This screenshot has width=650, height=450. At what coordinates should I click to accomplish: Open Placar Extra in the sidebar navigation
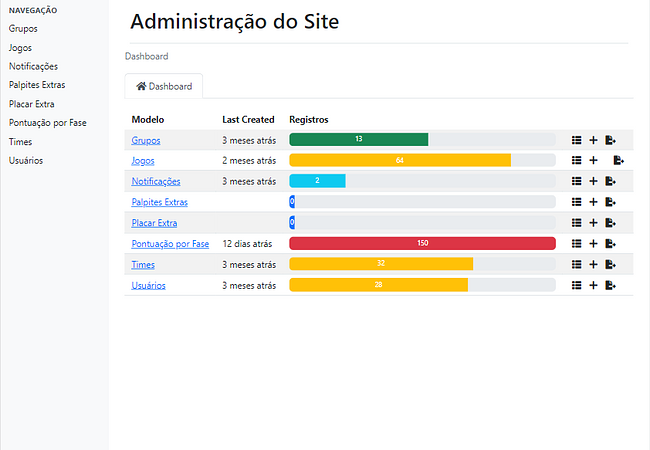[x=32, y=104]
